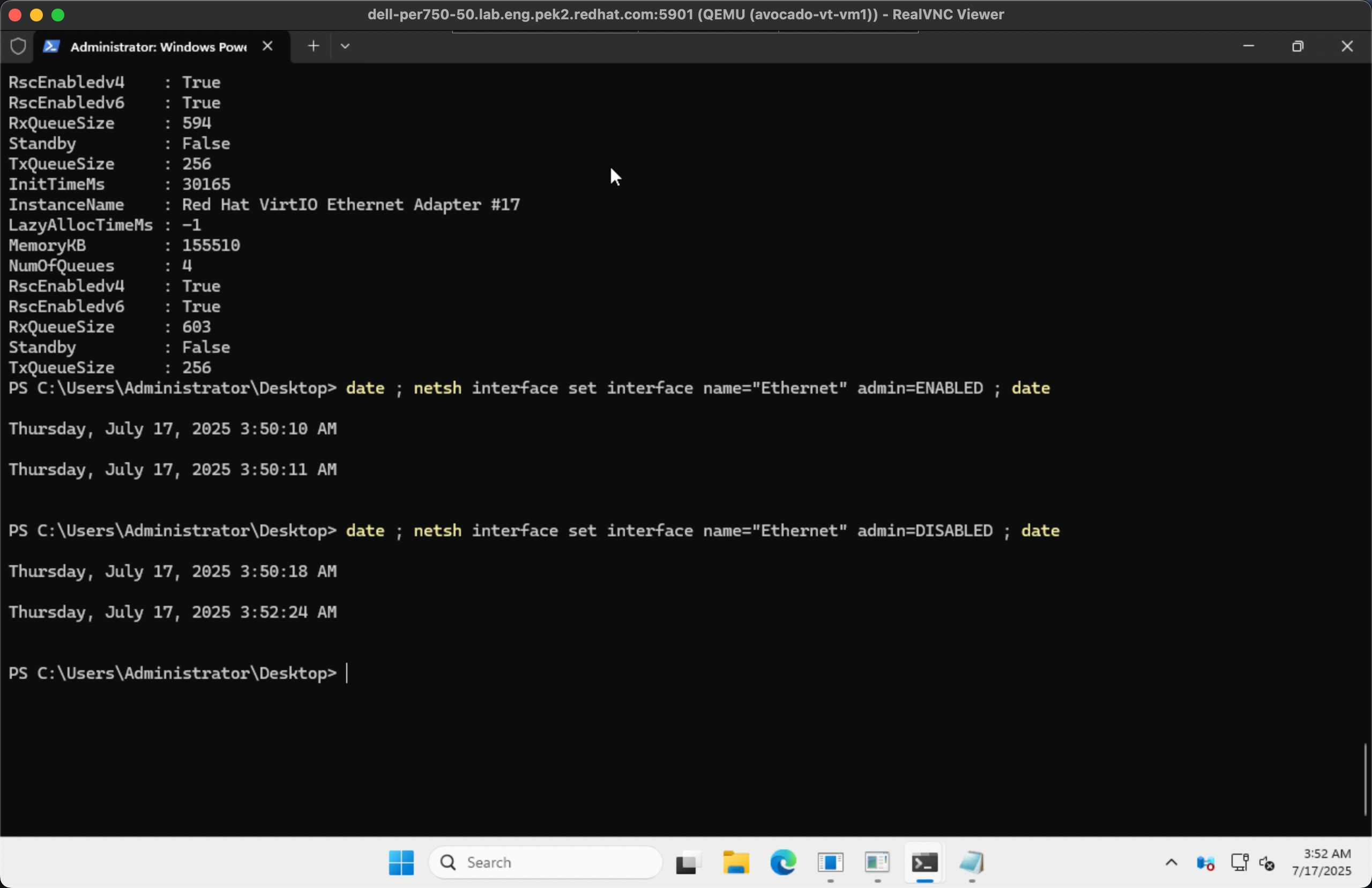
Task: Open Task View from the taskbar
Action: click(687, 863)
